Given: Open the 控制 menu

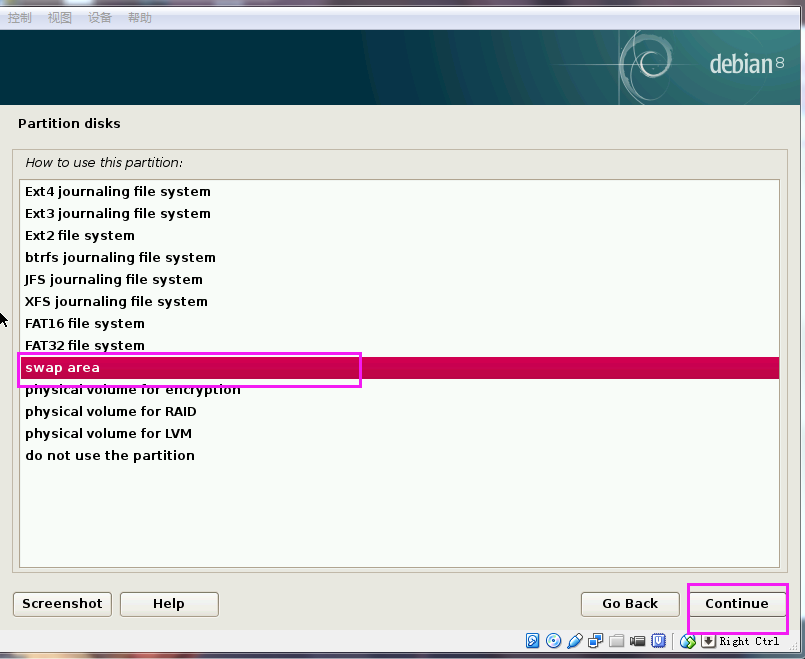Looking at the screenshot, I should [x=19, y=17].
